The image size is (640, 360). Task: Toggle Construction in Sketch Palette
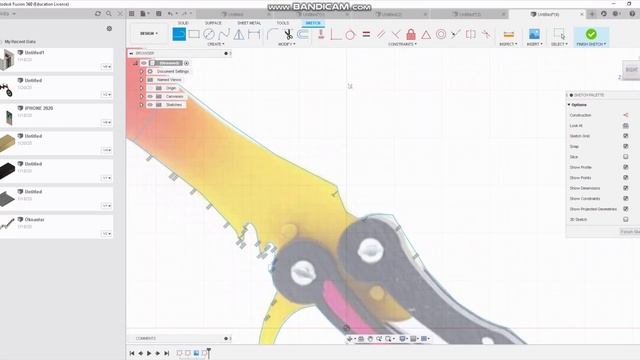pos(625,115)
